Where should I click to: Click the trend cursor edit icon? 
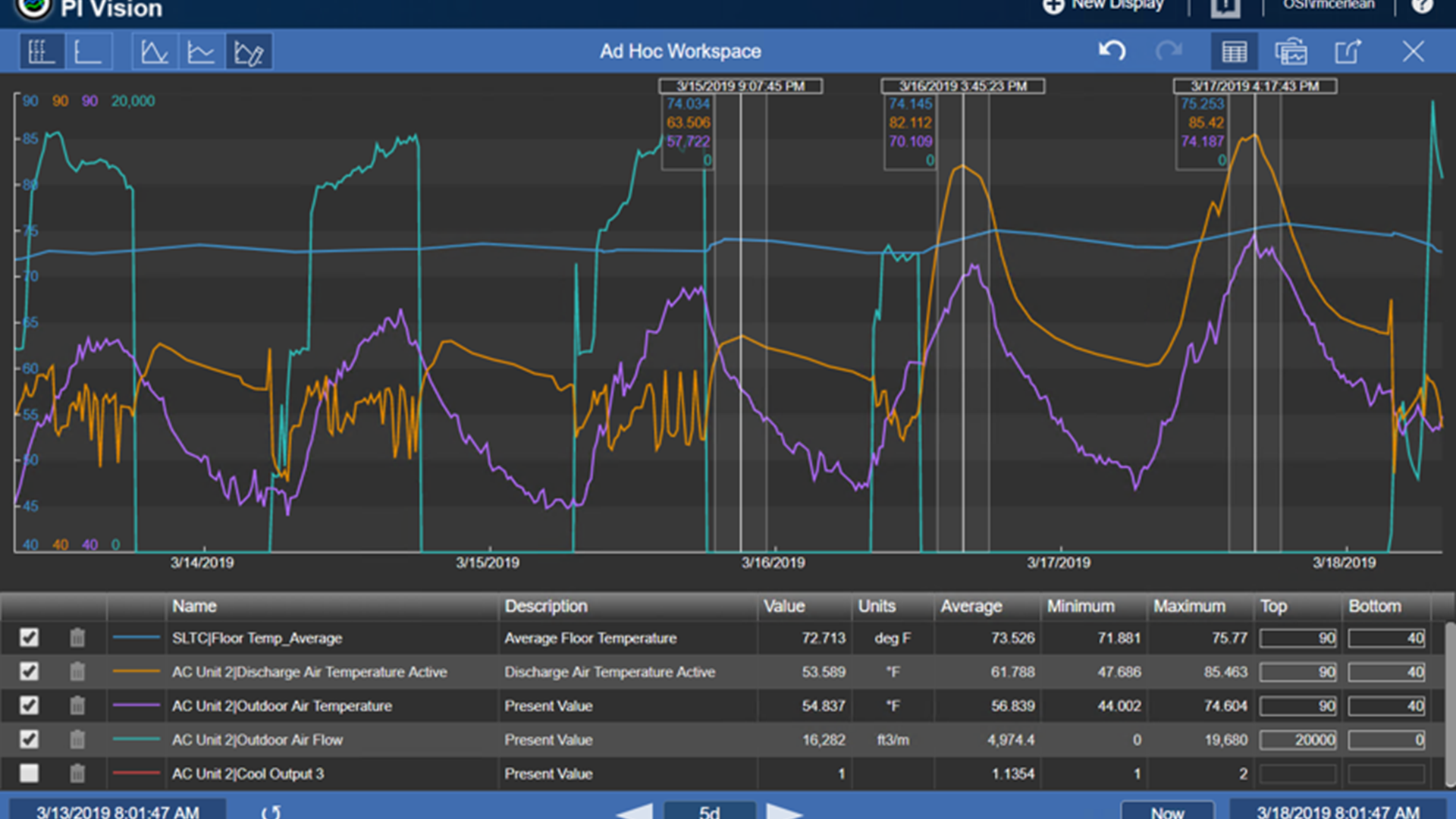click(248, 52)
